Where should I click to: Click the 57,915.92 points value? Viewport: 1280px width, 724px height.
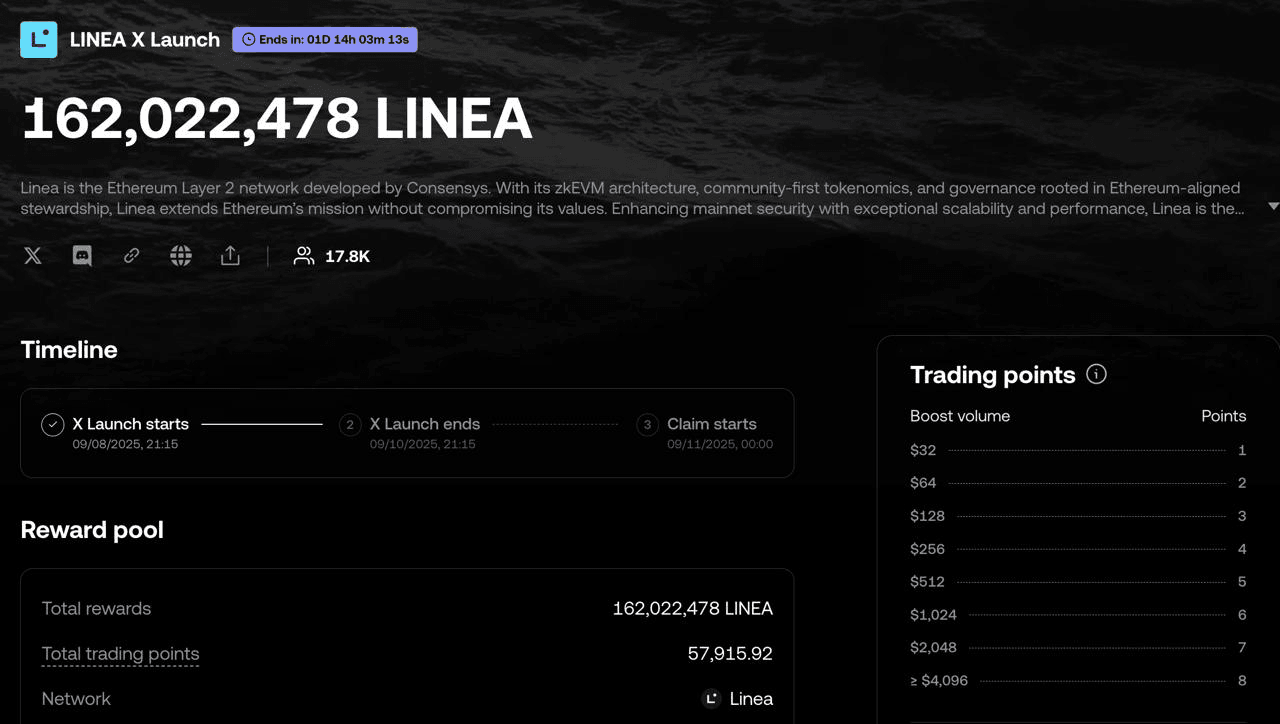[730, 654]
